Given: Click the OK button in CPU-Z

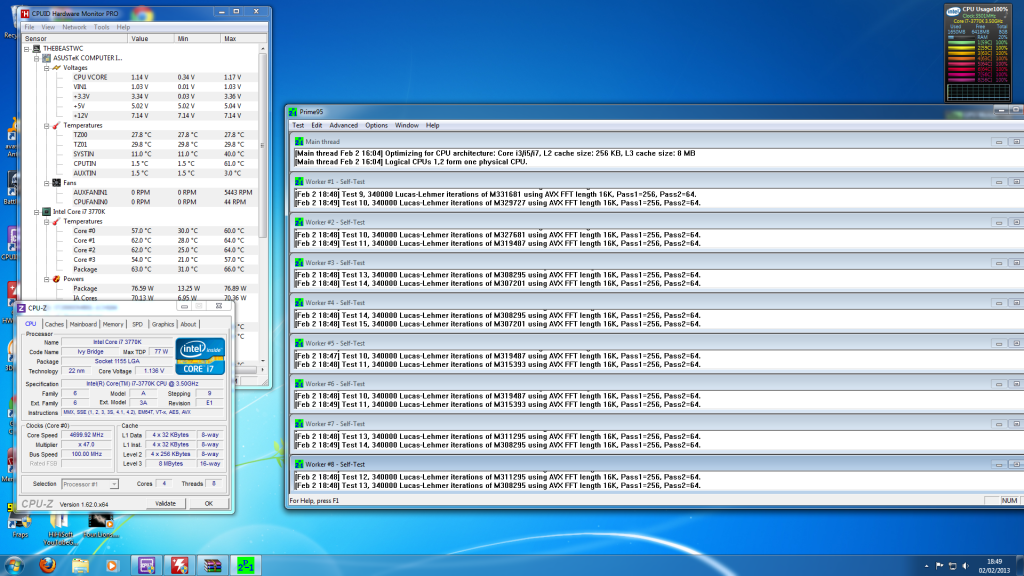Looking at the screenshot, I should (x=208, y=504).
